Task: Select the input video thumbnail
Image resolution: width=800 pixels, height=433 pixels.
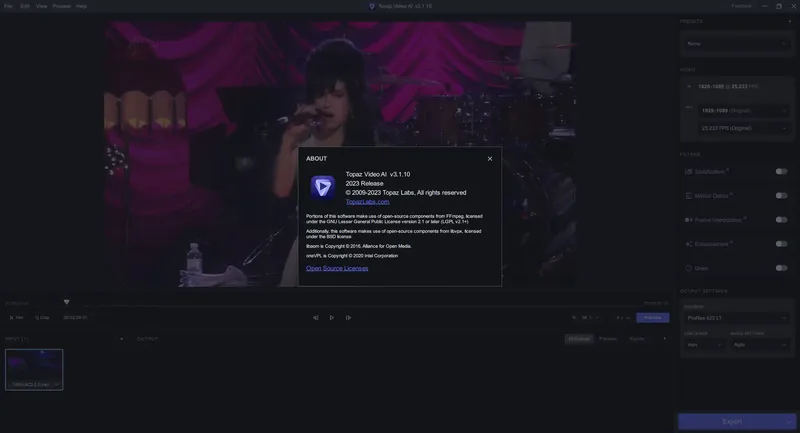Action: click(34, 370)
